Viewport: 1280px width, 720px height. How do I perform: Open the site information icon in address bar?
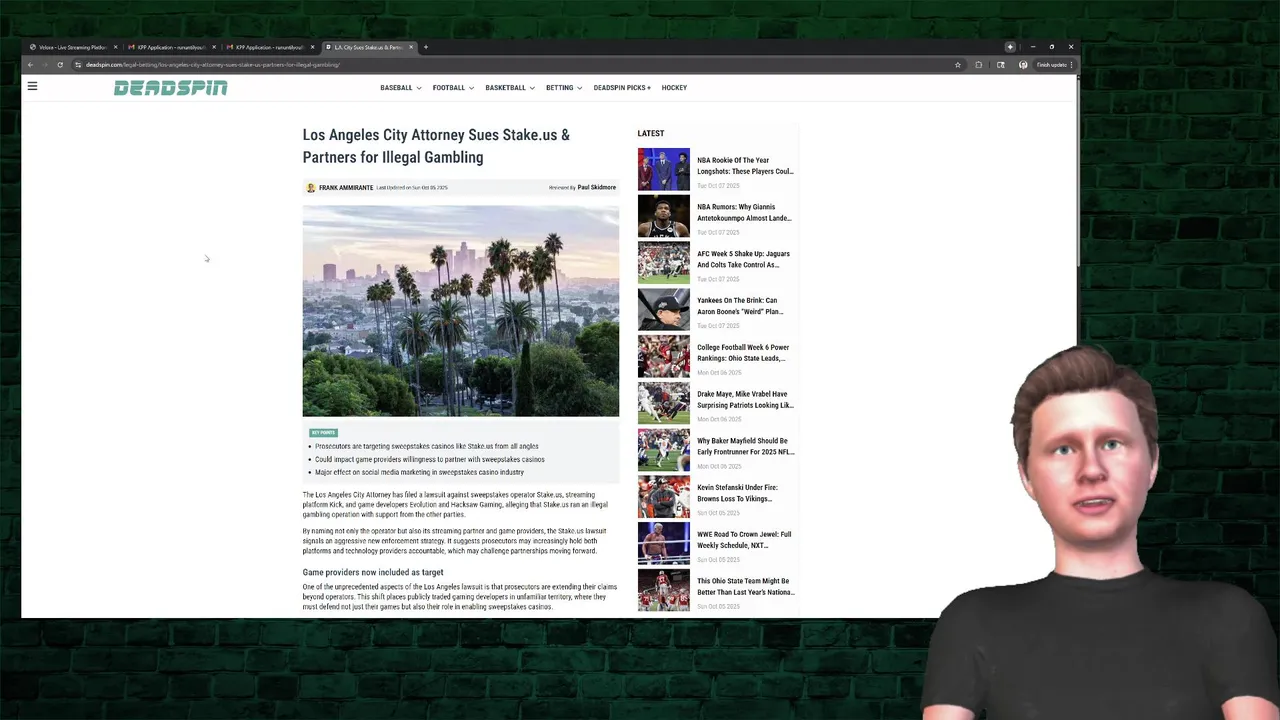point(78,65)
